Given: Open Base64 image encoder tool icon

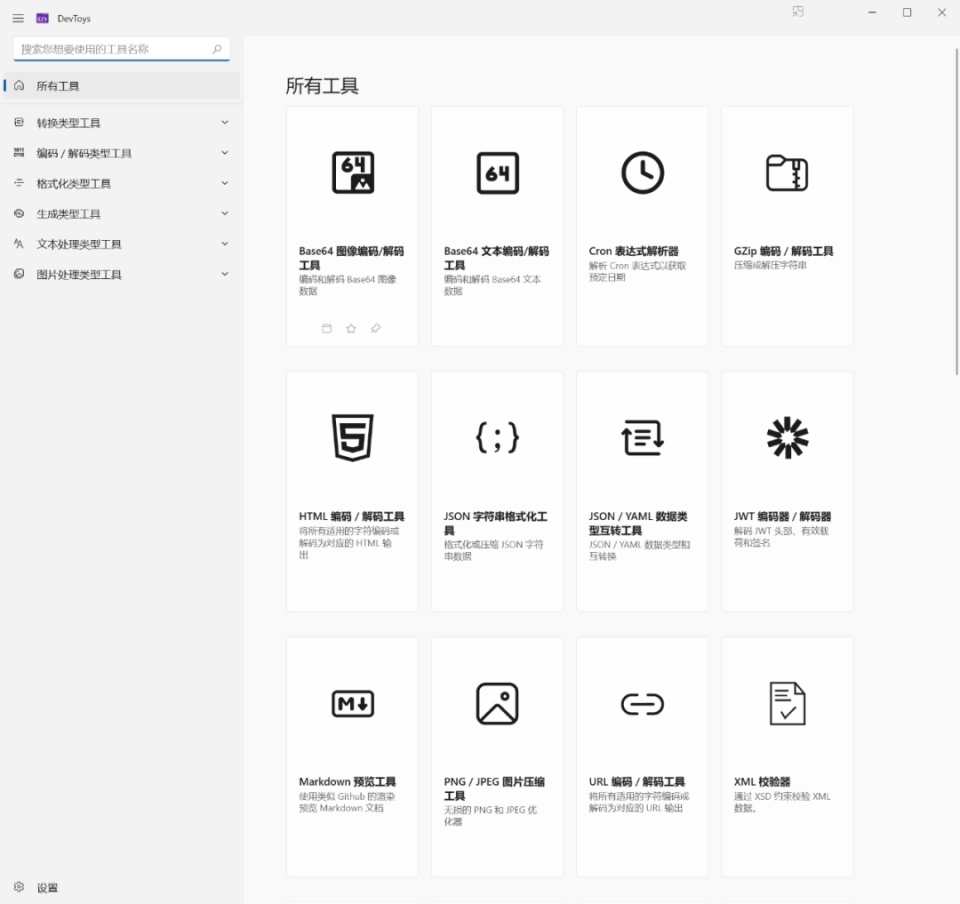Looking at the screenshot, I should click(x=353, y=173).
